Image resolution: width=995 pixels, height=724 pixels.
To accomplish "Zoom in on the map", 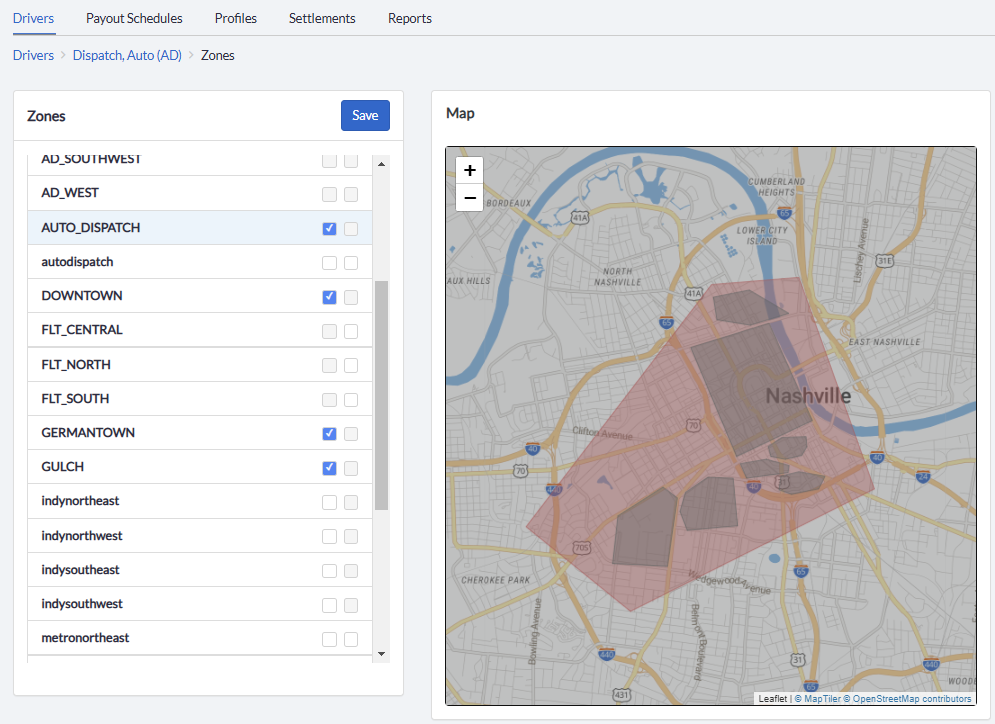I will pyautogui.click(x=469, y=170).
